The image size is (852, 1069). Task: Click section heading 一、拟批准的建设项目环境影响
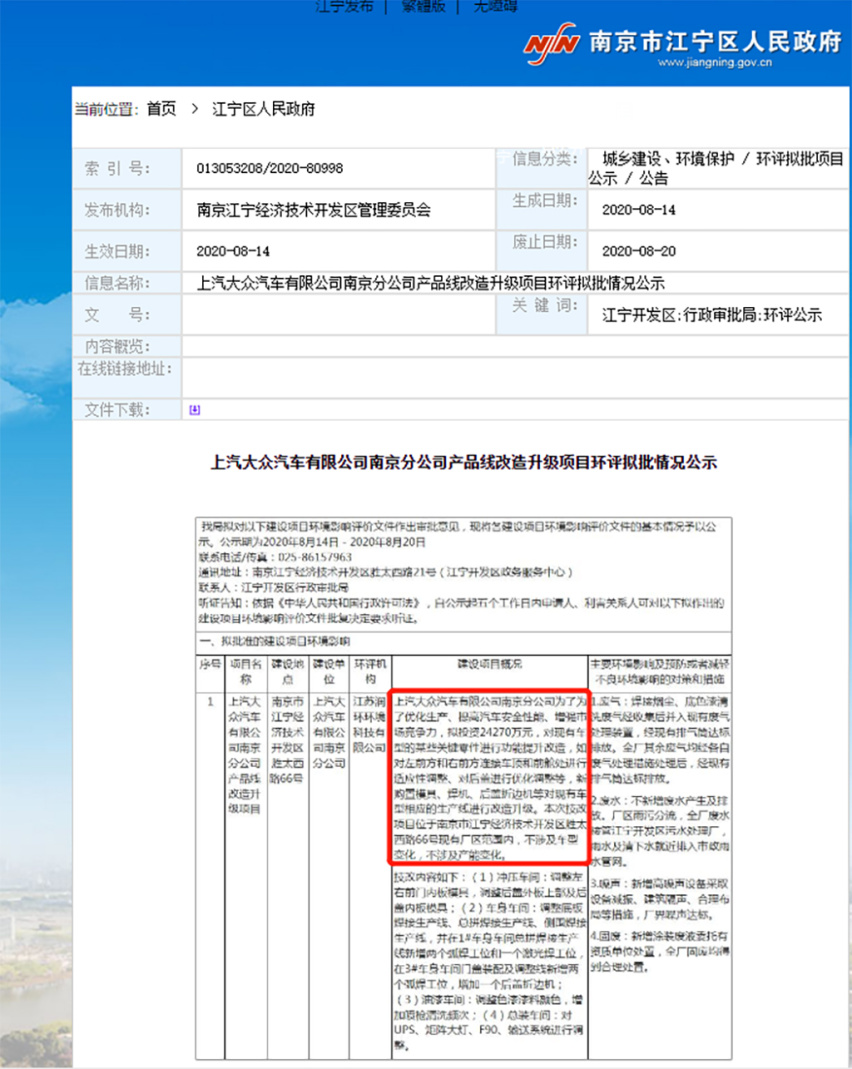click(275, 642)
